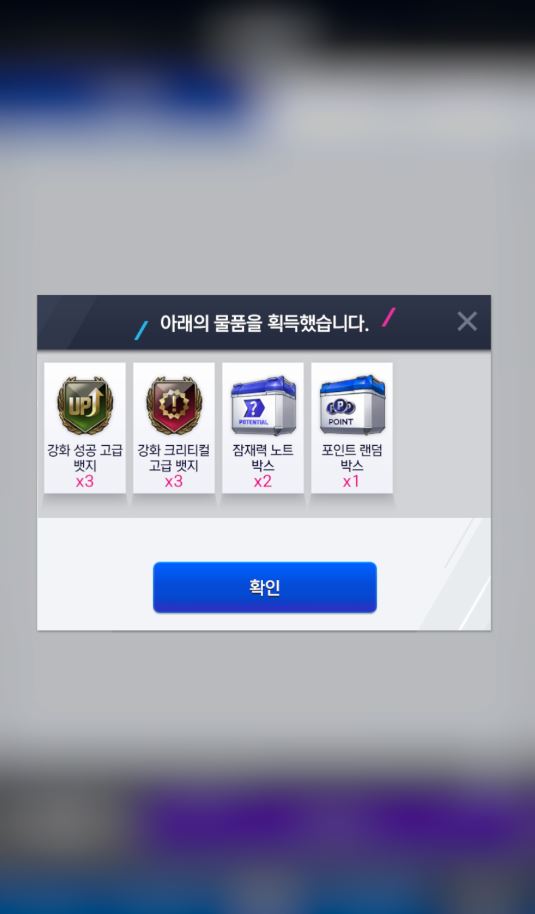This screenshot has width=535, height=914.
Task: Tap the red critical enhancement badge icon
Action: pos(174,405)
